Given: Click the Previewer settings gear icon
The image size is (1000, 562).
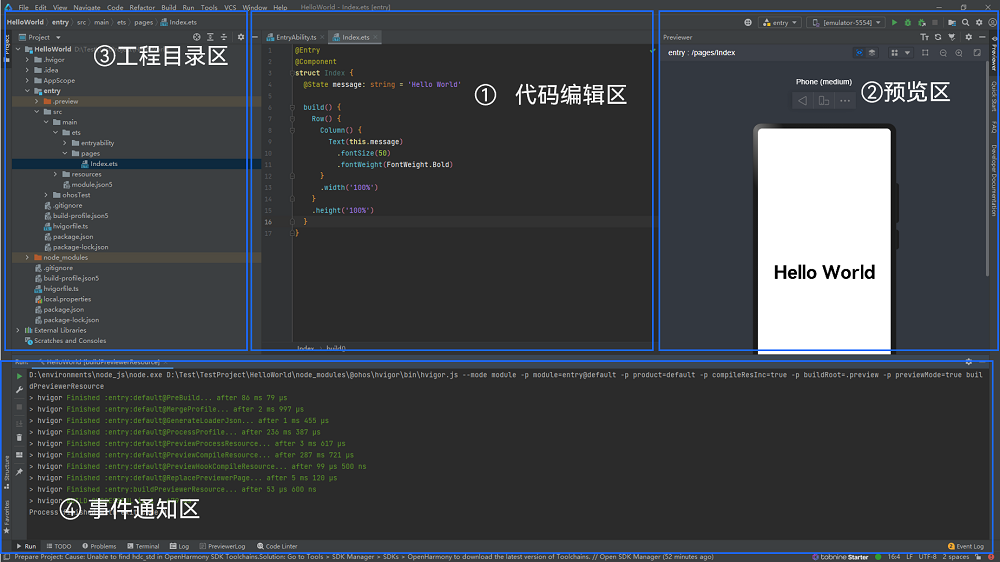Looking at the screenshot, I should (x=968, y=37).
